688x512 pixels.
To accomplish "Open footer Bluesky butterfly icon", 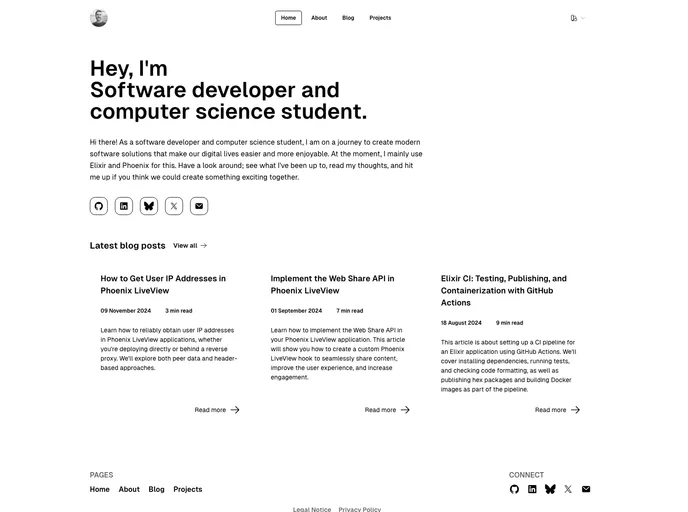I will pos(550,489).
